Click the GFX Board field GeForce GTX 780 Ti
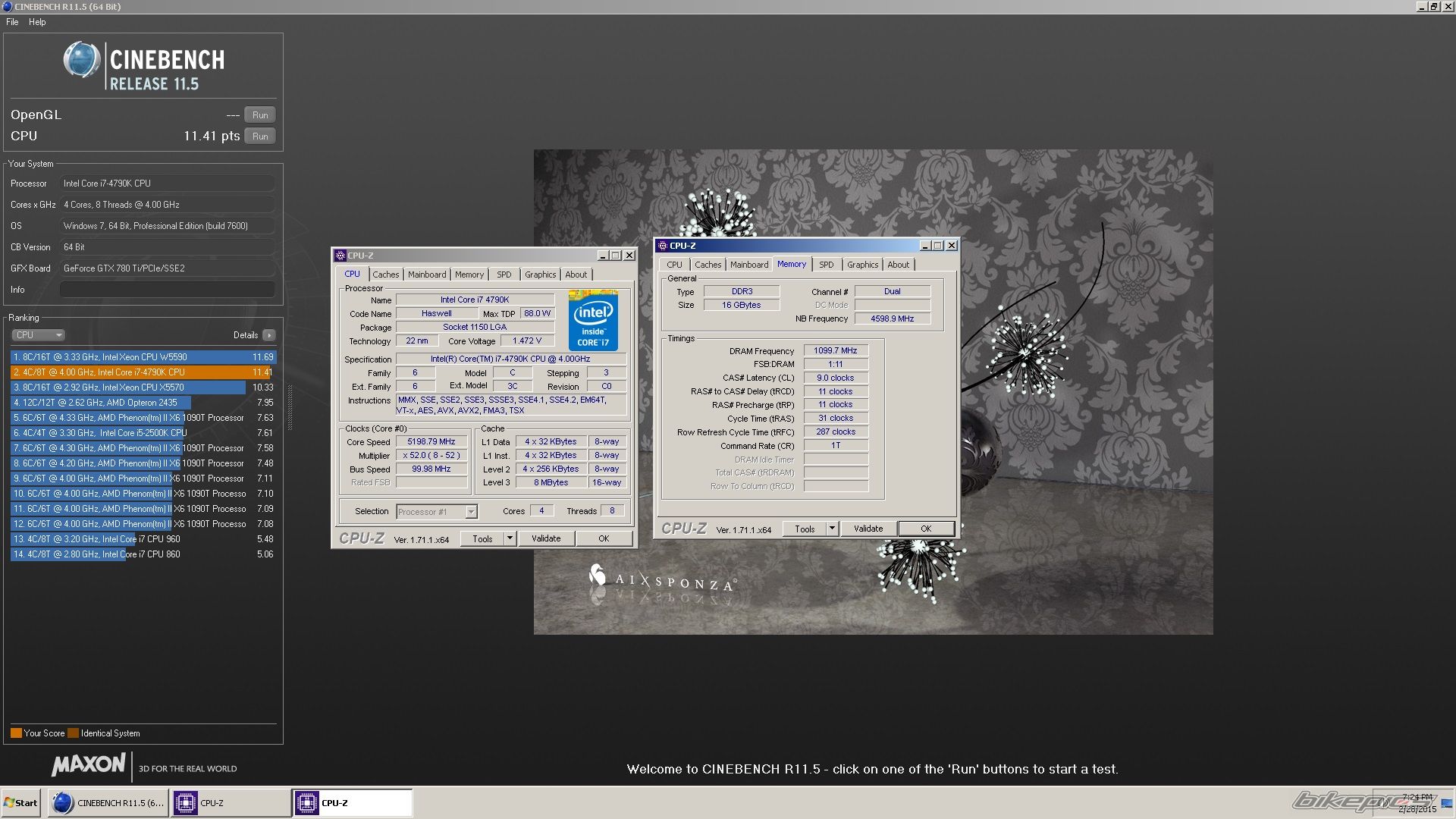This screenshot has height=819, width=1456. click(167, 268)
